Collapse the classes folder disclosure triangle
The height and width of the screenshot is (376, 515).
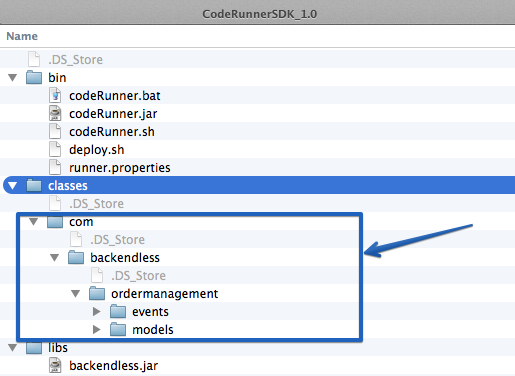pyautogui.click(x=13, y=186)
